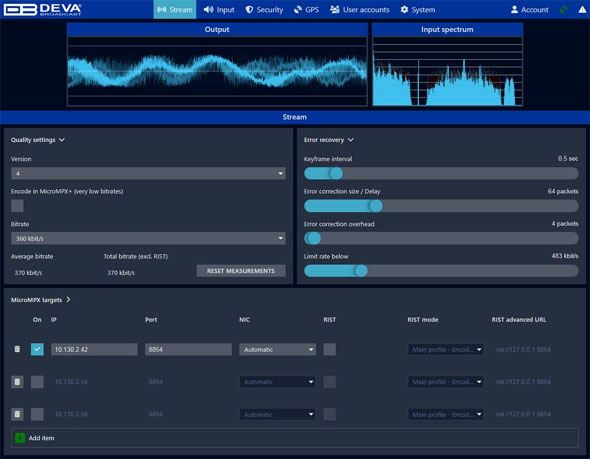
Task: Enable the On box for 10.130.2.58
Action: 37,414
